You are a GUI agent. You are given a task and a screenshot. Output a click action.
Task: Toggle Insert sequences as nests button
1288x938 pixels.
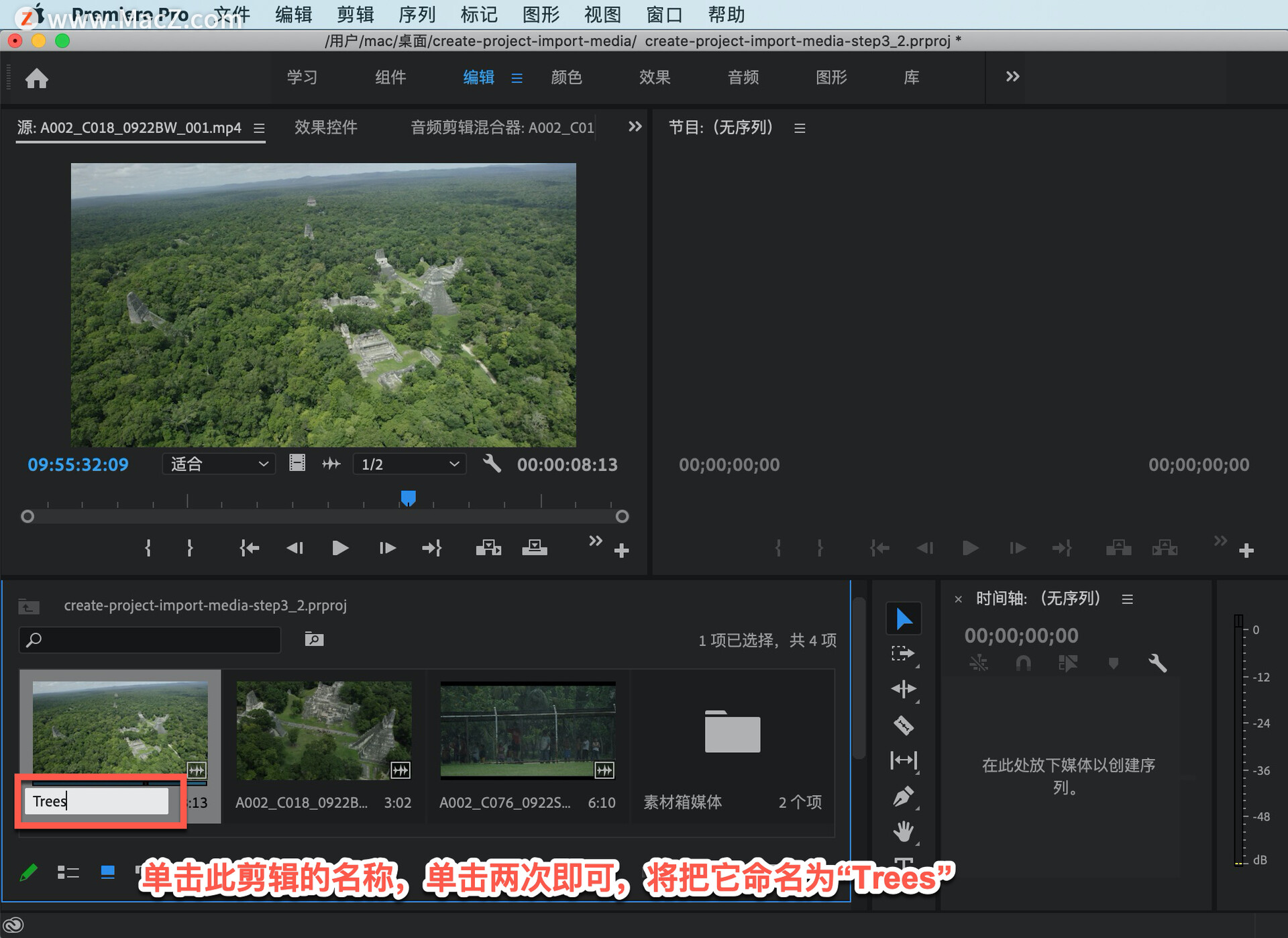click(x=979, y=664)
